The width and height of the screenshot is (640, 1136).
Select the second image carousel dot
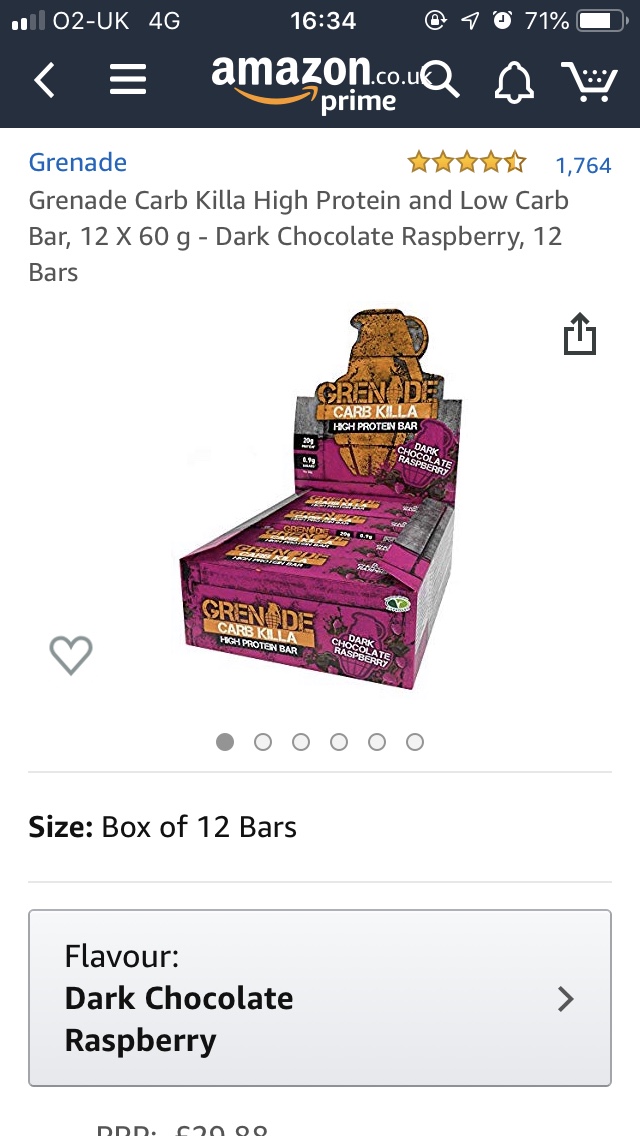coord(263,742)
